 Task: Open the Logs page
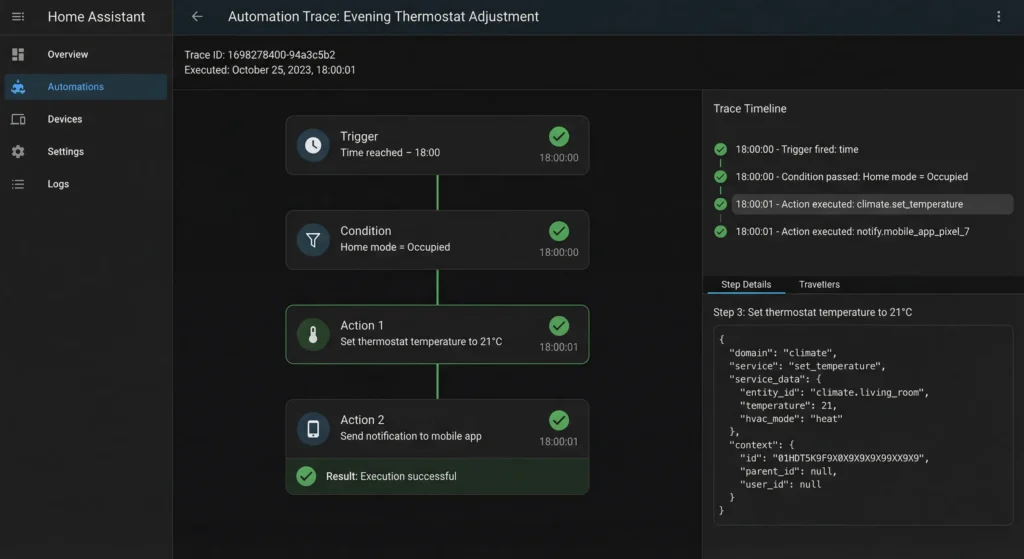tap(86, 184)
